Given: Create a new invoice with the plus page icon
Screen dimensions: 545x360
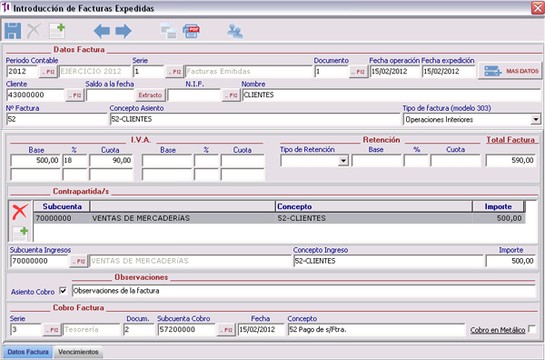Looking at the screenshot, I should click(x=57, y=31).
